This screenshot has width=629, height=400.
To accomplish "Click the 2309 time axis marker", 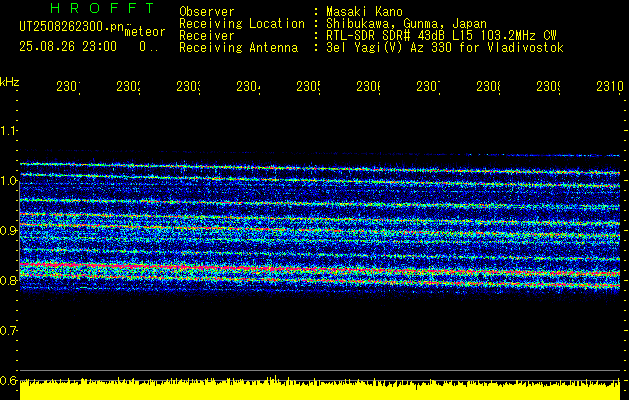I will 548,87.
